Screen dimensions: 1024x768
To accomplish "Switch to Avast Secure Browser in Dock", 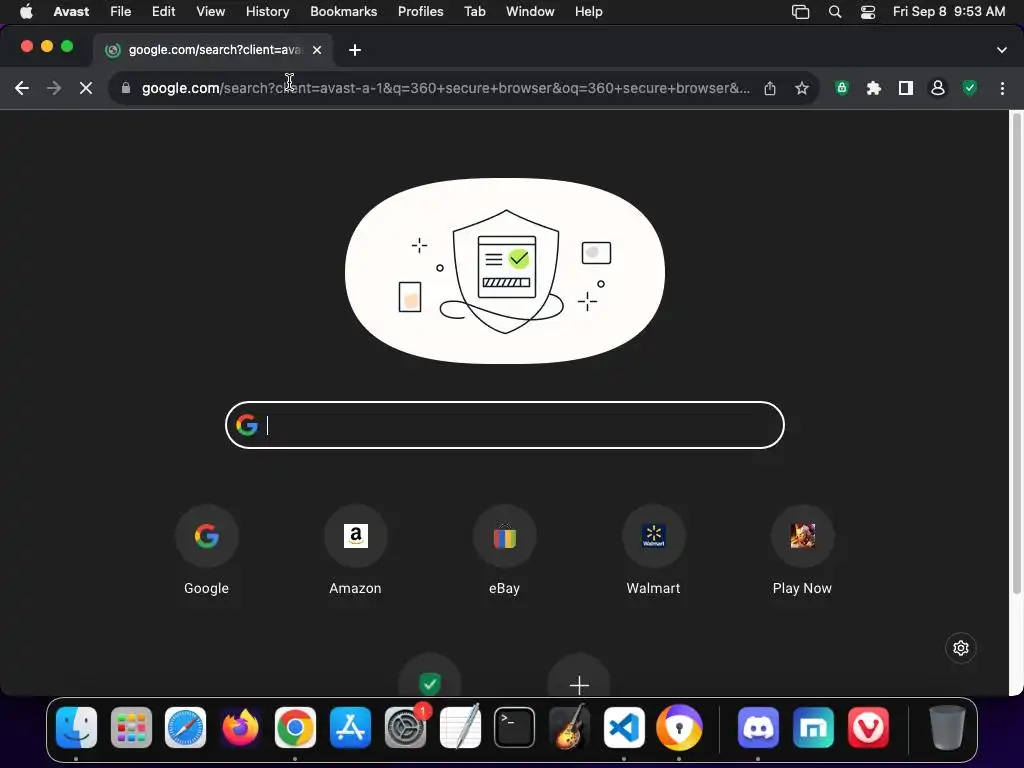I will tap(679, 728).
